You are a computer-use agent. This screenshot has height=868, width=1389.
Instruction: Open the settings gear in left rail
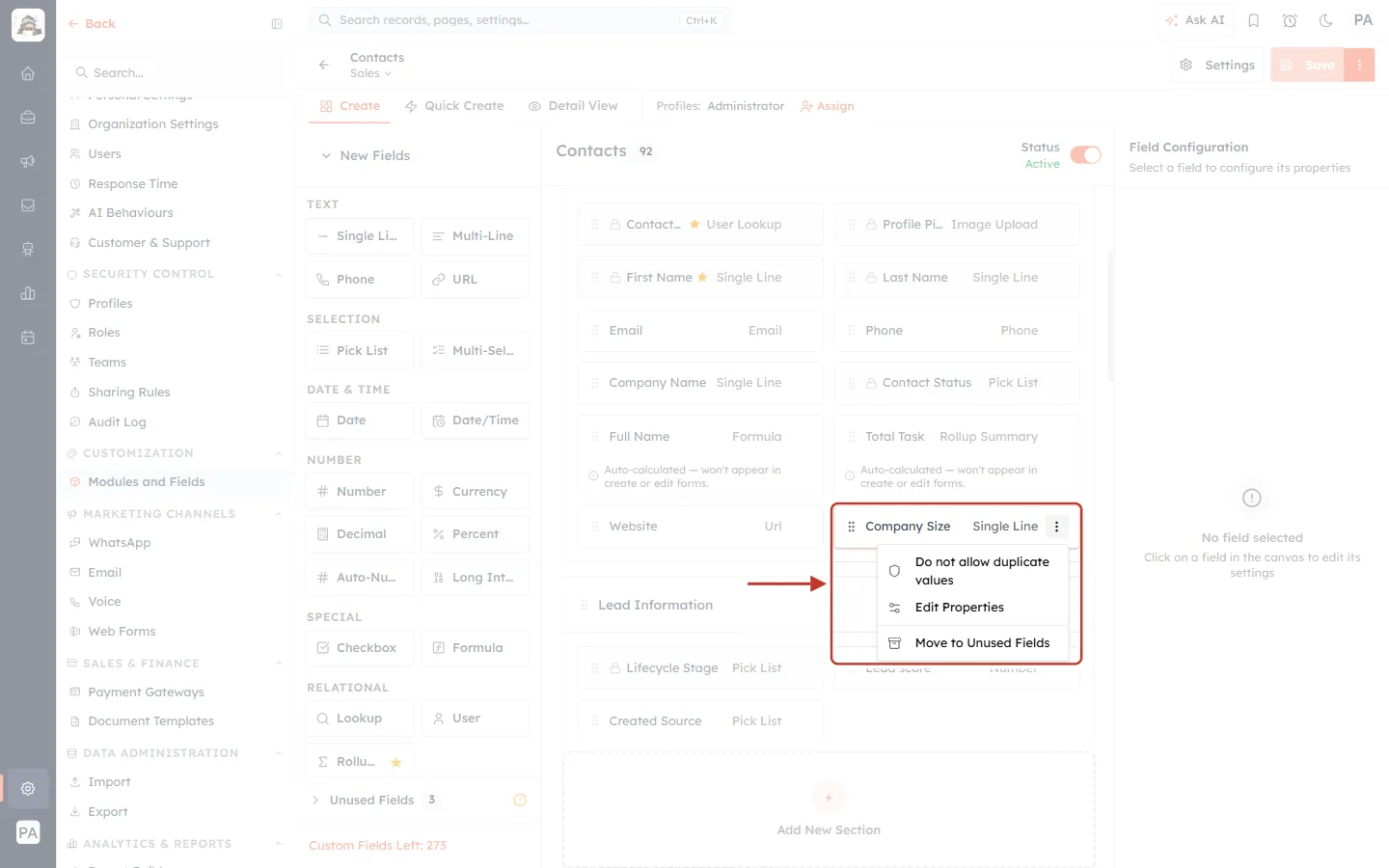[x=28, y=789]
